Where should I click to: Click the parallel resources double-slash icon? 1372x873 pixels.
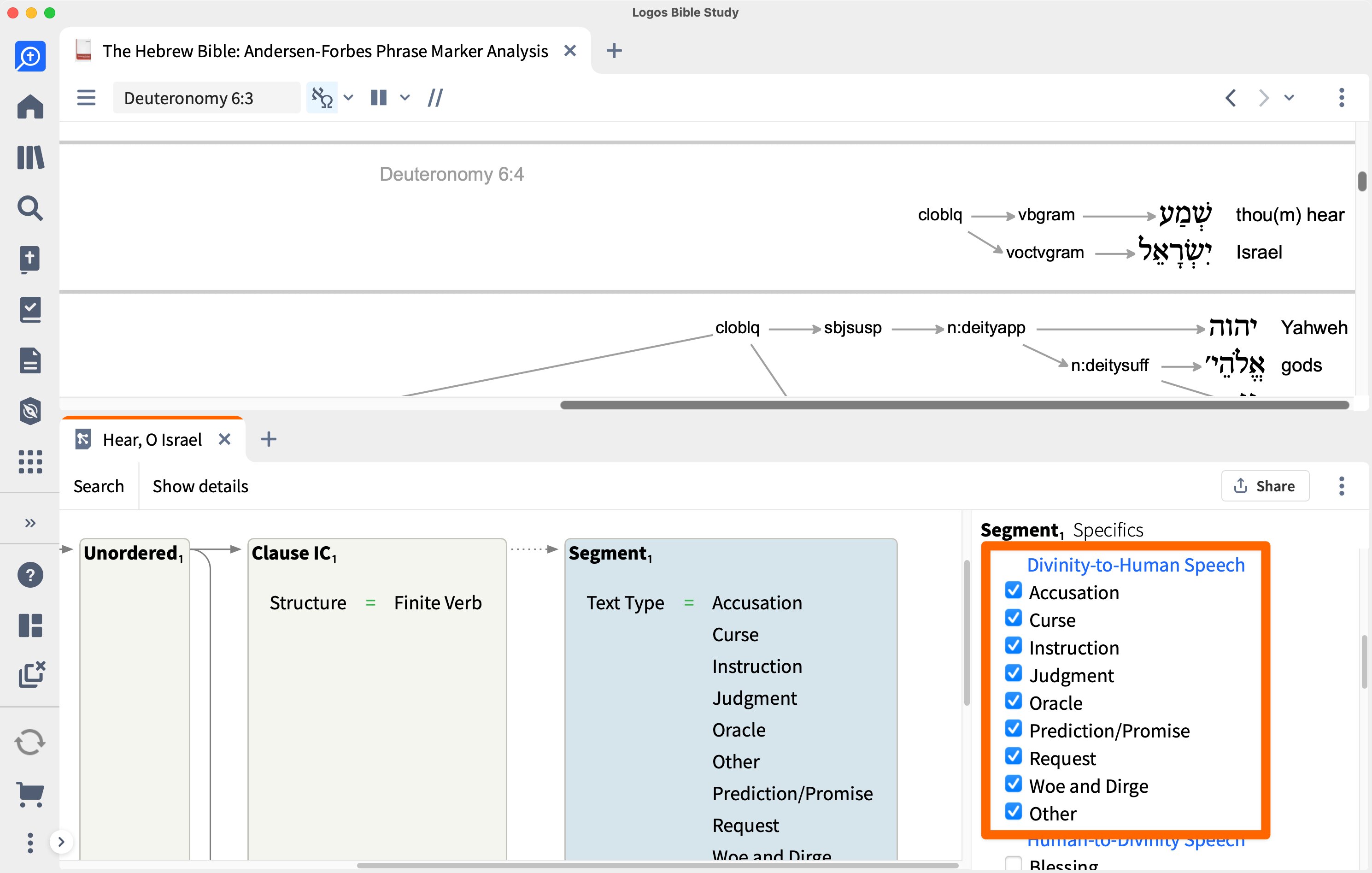pos(435,98)
